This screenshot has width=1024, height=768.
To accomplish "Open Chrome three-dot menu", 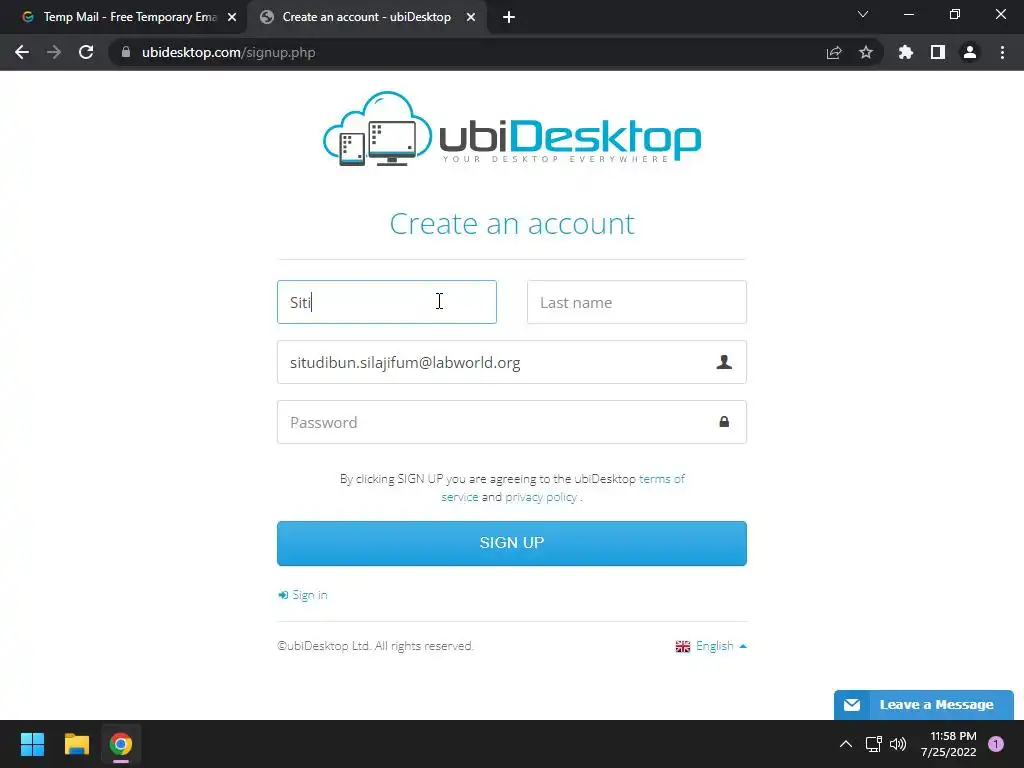I will pyautogui.click(x=1002, y=52).
